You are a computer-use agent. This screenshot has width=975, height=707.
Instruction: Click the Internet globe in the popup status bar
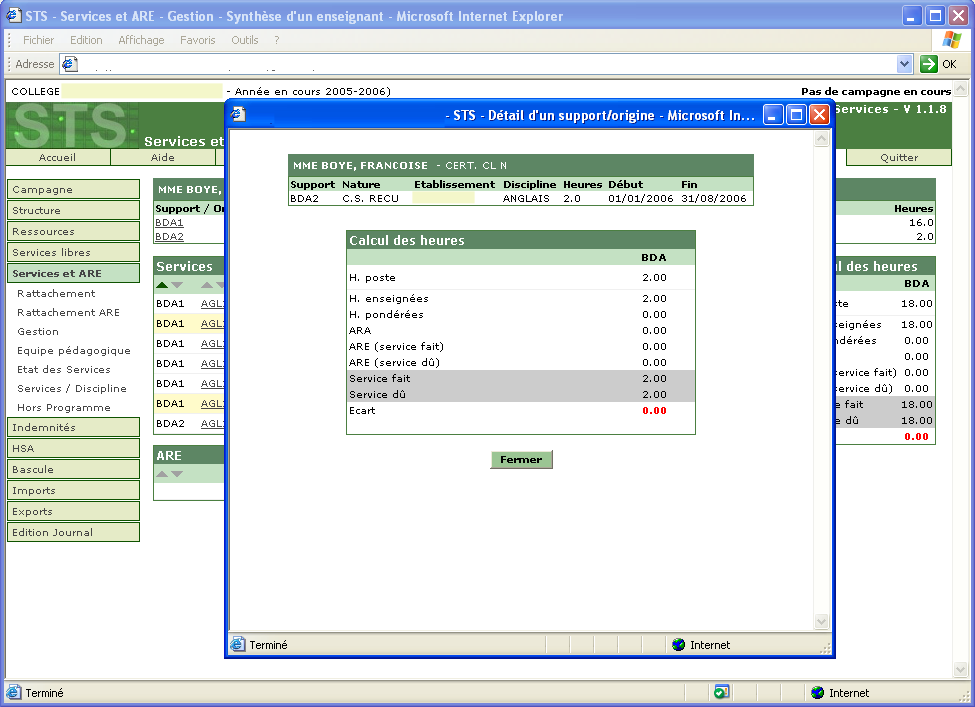[678, 645]
